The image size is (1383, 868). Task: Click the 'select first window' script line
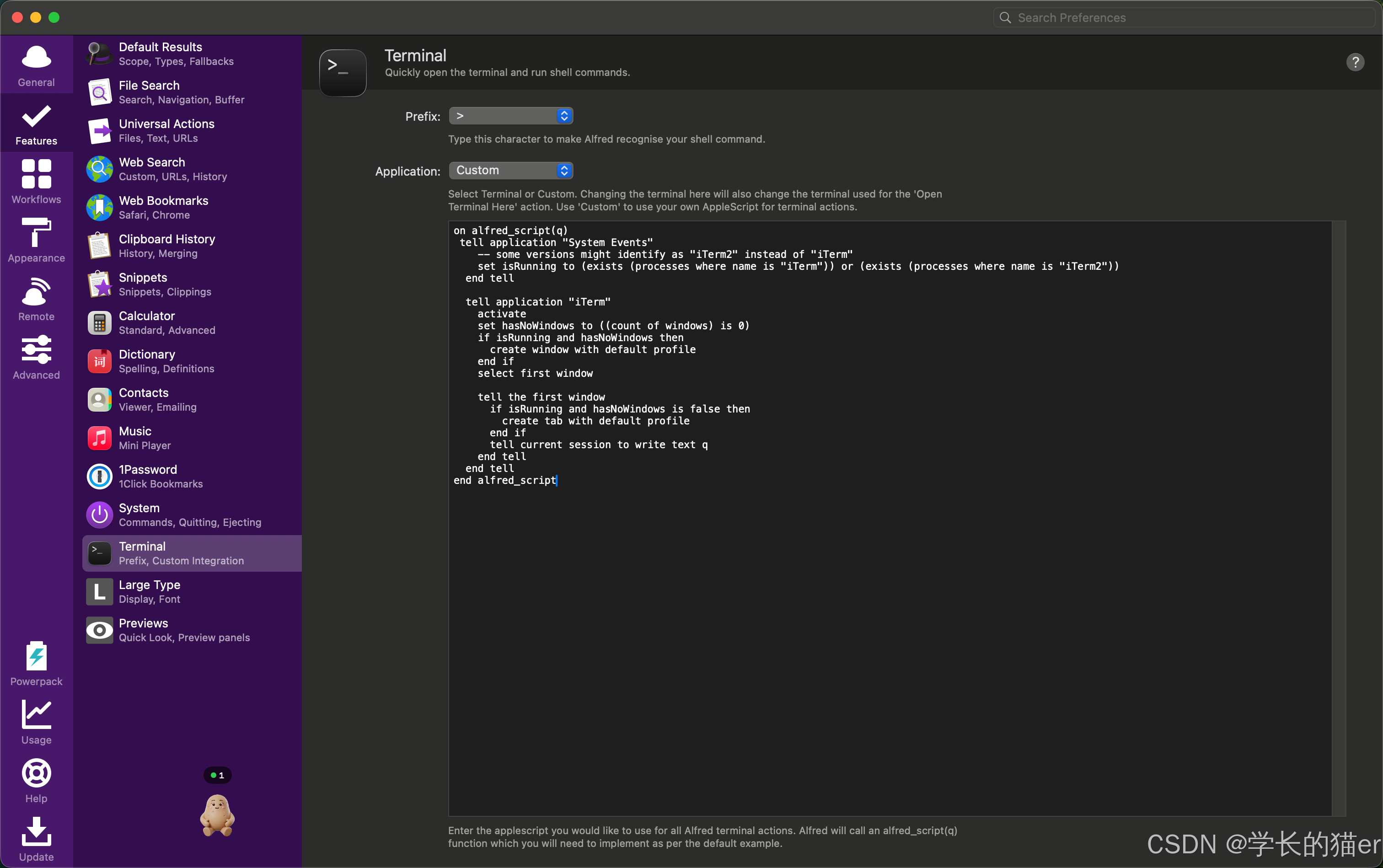(535, 373)
